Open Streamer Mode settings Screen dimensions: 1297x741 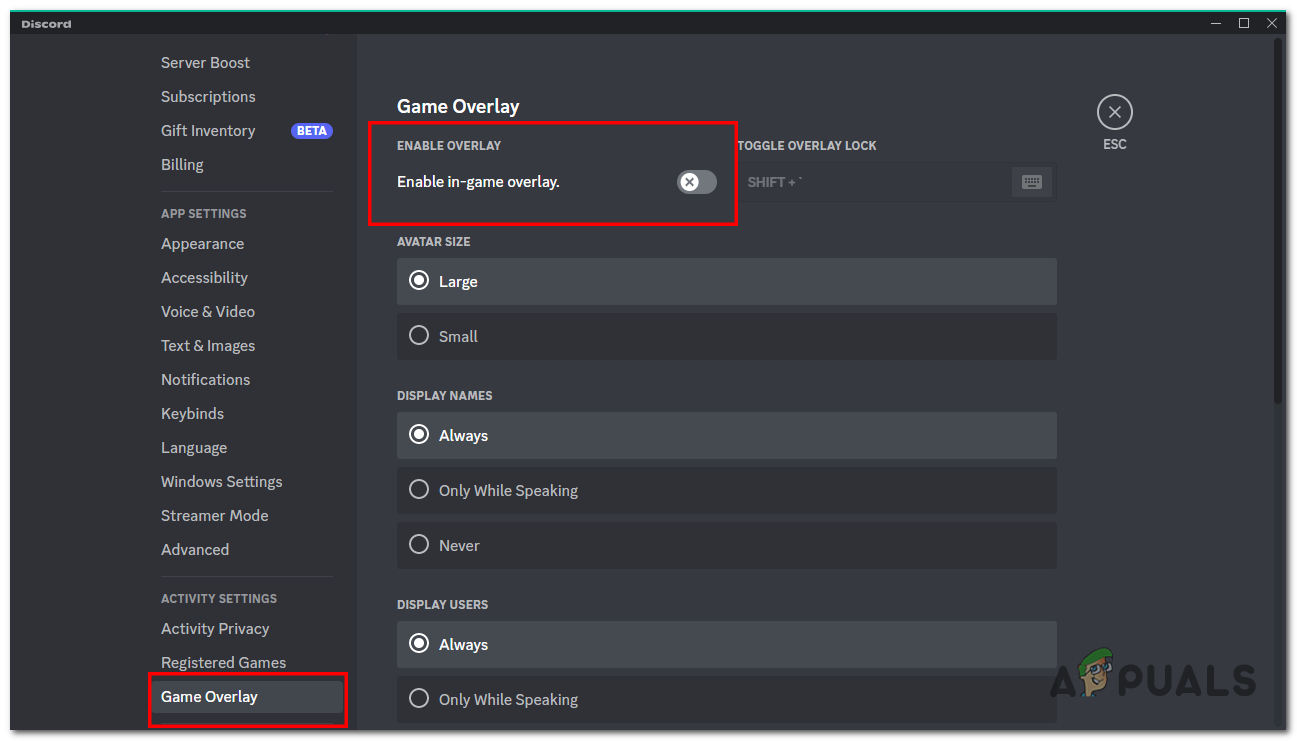214,515
